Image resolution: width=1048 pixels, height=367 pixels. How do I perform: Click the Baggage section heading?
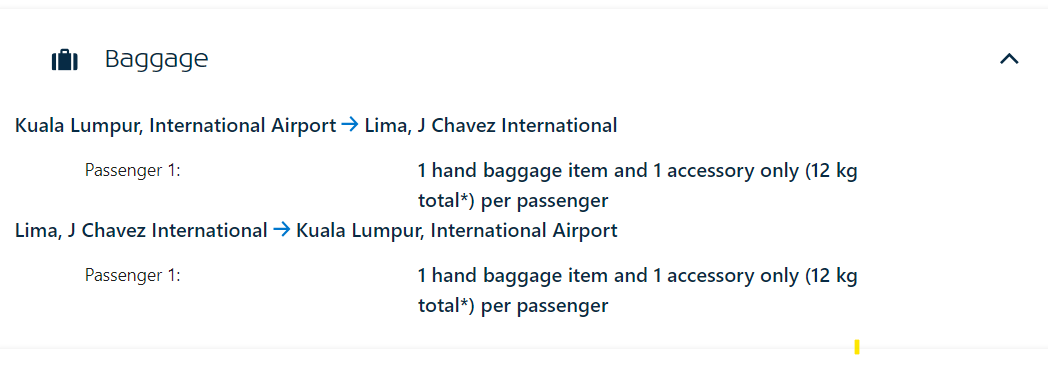(156, 59)
